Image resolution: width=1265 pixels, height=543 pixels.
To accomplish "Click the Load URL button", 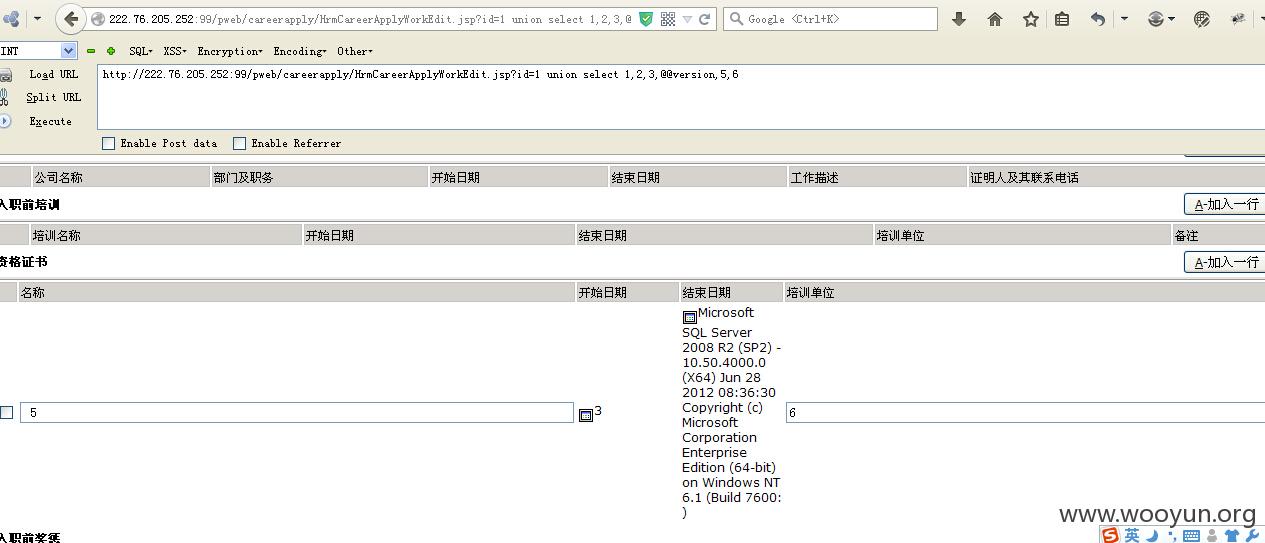I will [x=53, y=75].
